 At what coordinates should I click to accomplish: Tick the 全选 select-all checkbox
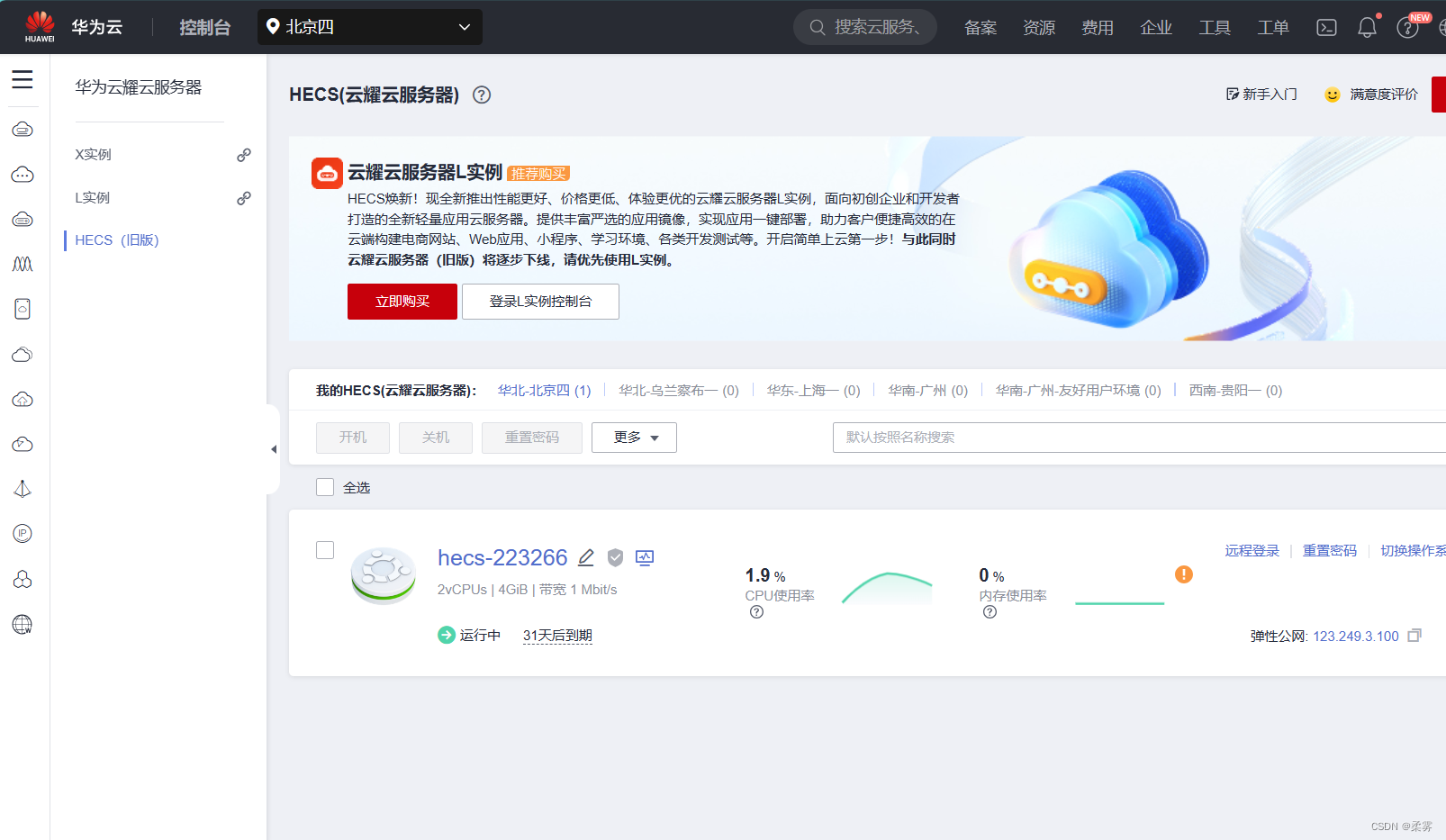click(325, 487)
